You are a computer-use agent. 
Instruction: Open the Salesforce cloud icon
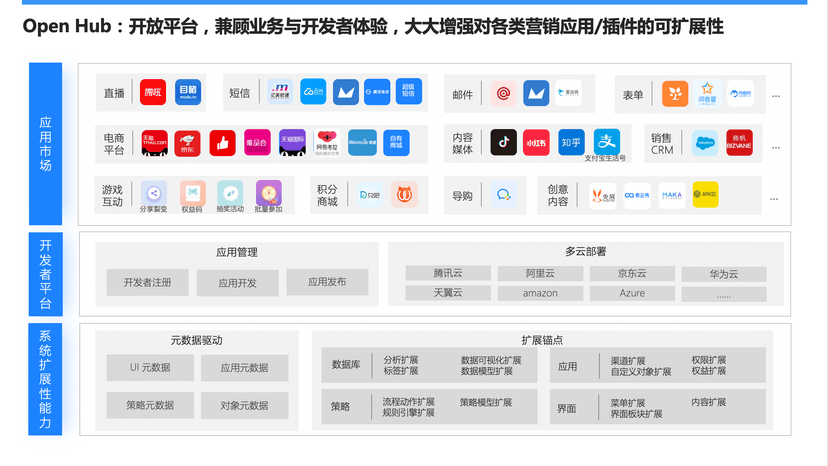[705, 143]
